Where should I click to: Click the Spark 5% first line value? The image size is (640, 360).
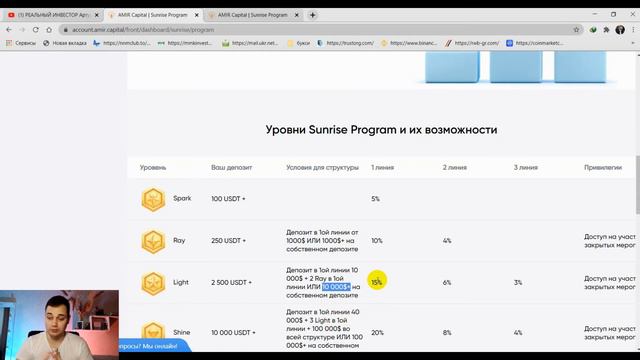click(376, 199)
